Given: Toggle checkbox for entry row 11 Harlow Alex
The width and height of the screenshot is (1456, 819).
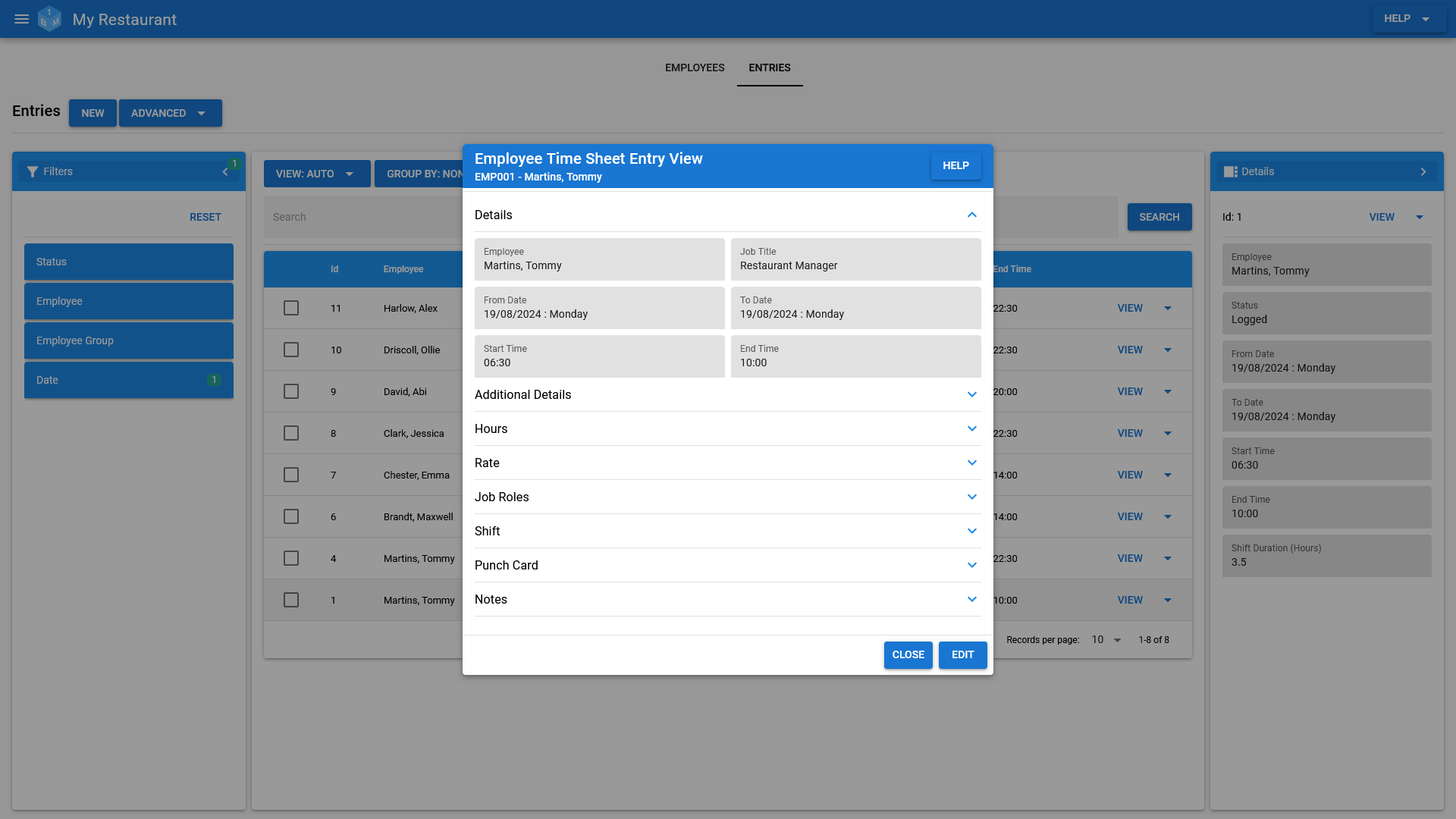Looking at the screenshot, I should tap(291, 308).
